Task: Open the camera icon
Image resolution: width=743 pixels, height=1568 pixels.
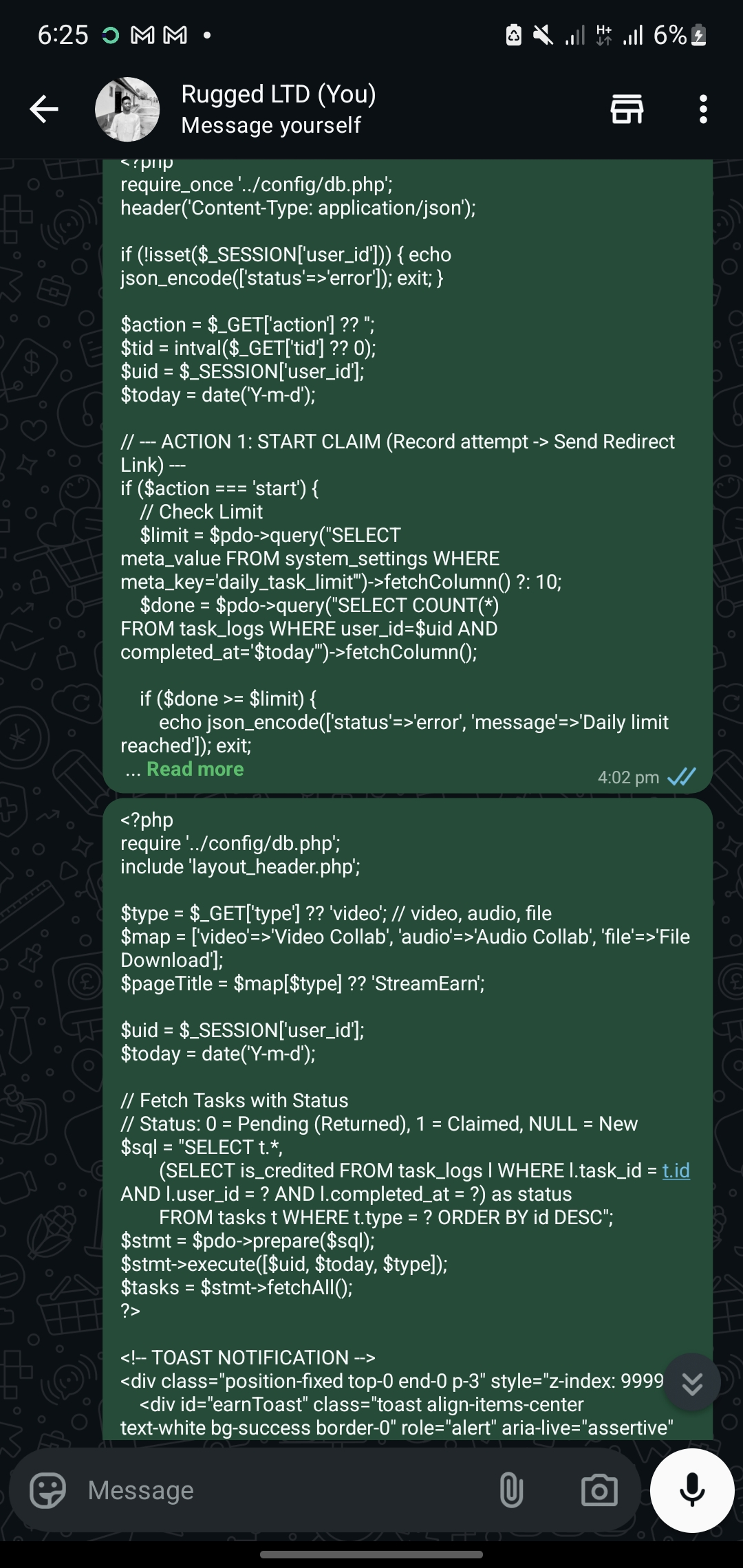Action: pos(599,1491)
